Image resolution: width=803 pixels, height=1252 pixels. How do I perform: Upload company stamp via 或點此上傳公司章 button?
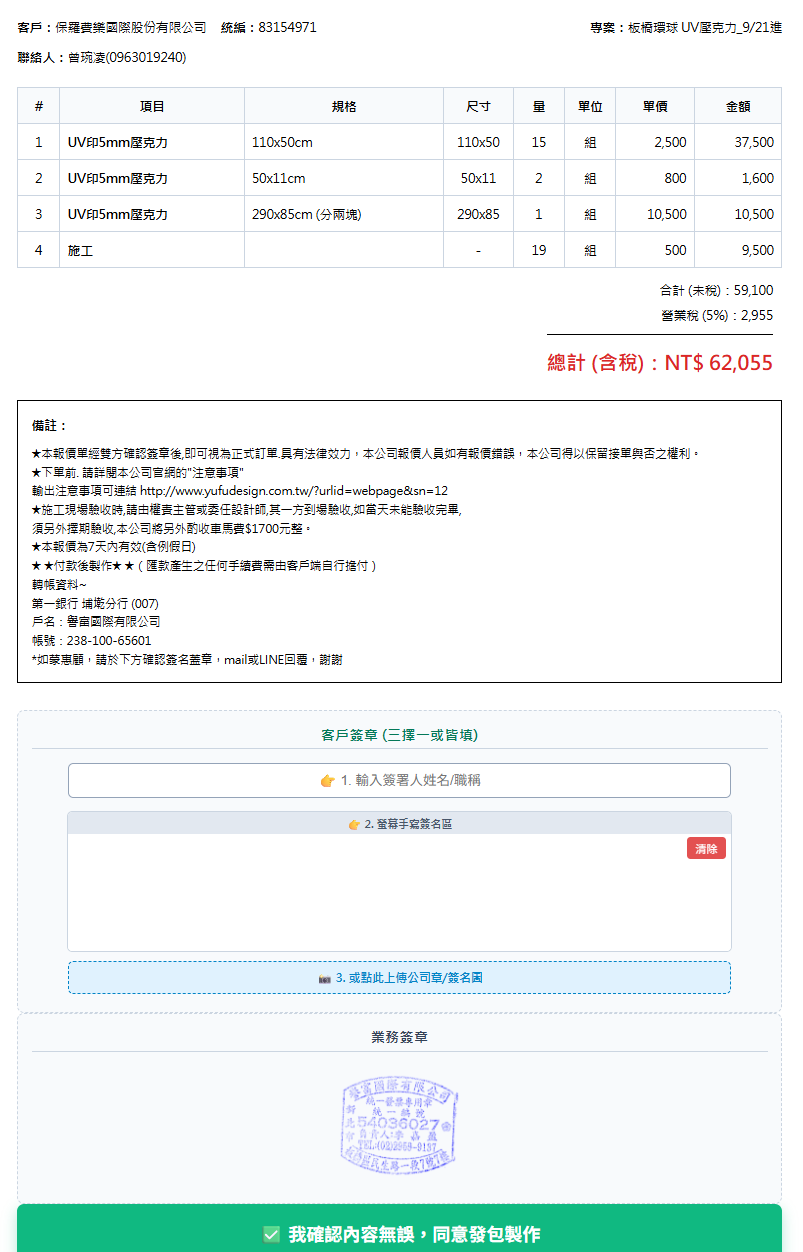click(x=399, y=977)
